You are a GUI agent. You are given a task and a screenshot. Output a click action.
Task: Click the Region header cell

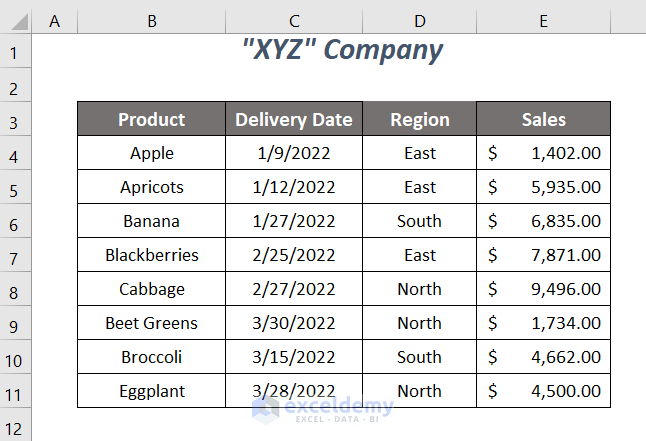tap(419, 120)
